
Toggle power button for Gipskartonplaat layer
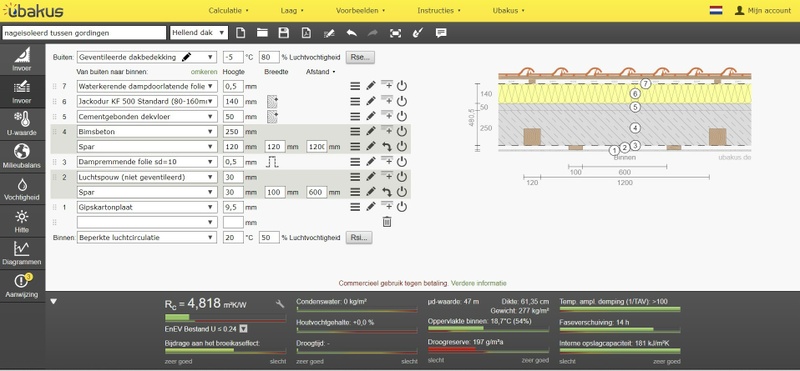coord(402,207)
